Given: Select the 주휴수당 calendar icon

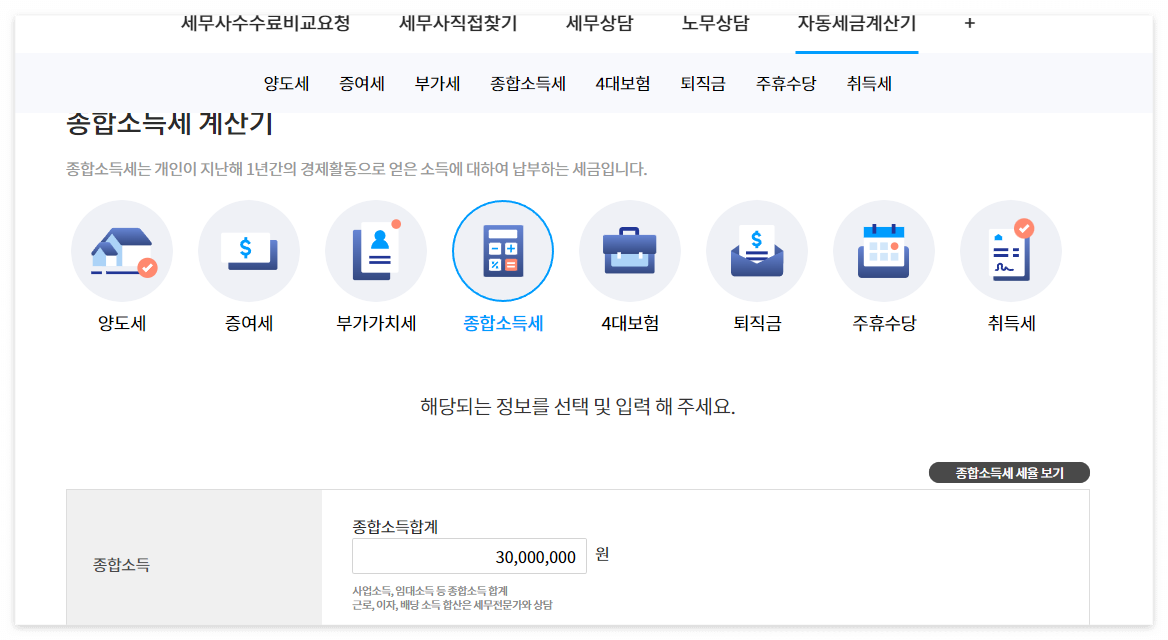Looking at the screenshot, I should coord(884,251).
